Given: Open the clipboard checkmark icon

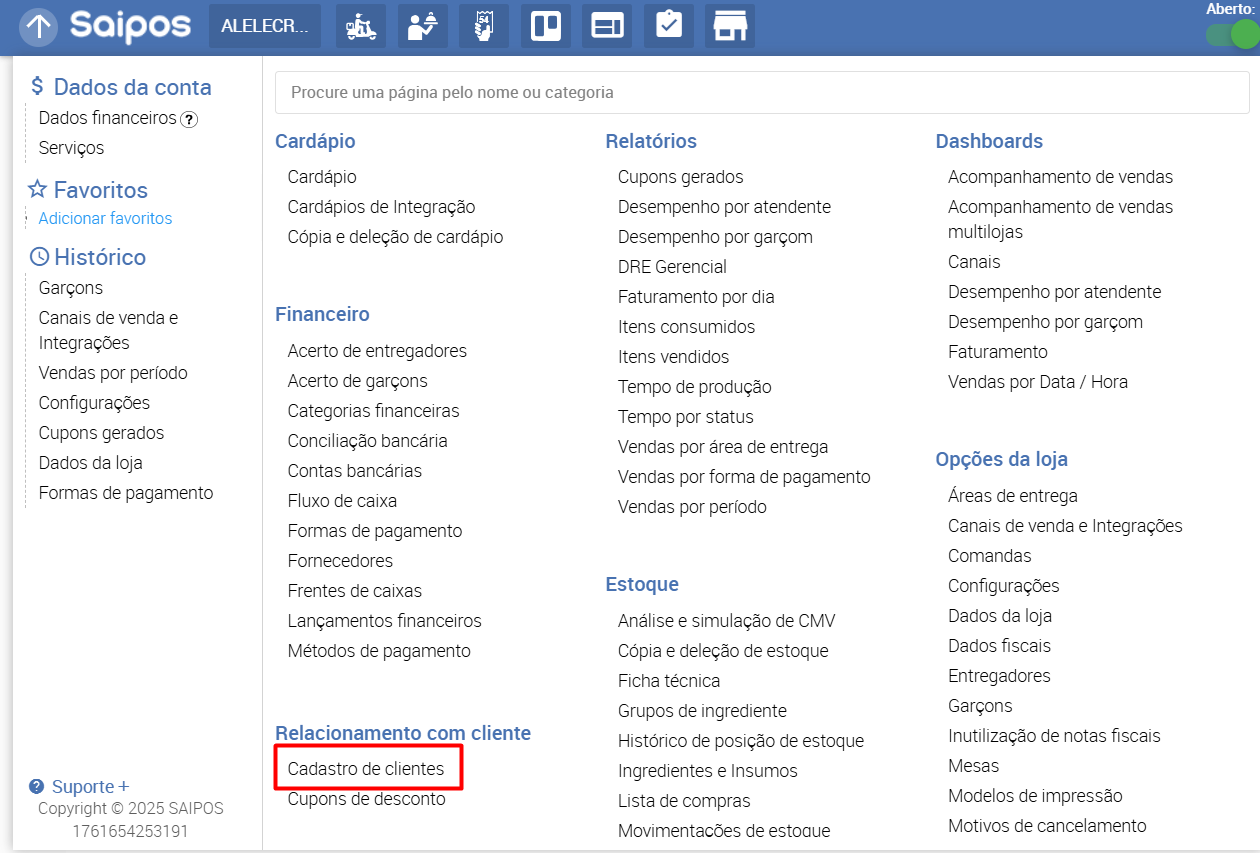Looking at the screenshot, I should (x=669, y=27).
